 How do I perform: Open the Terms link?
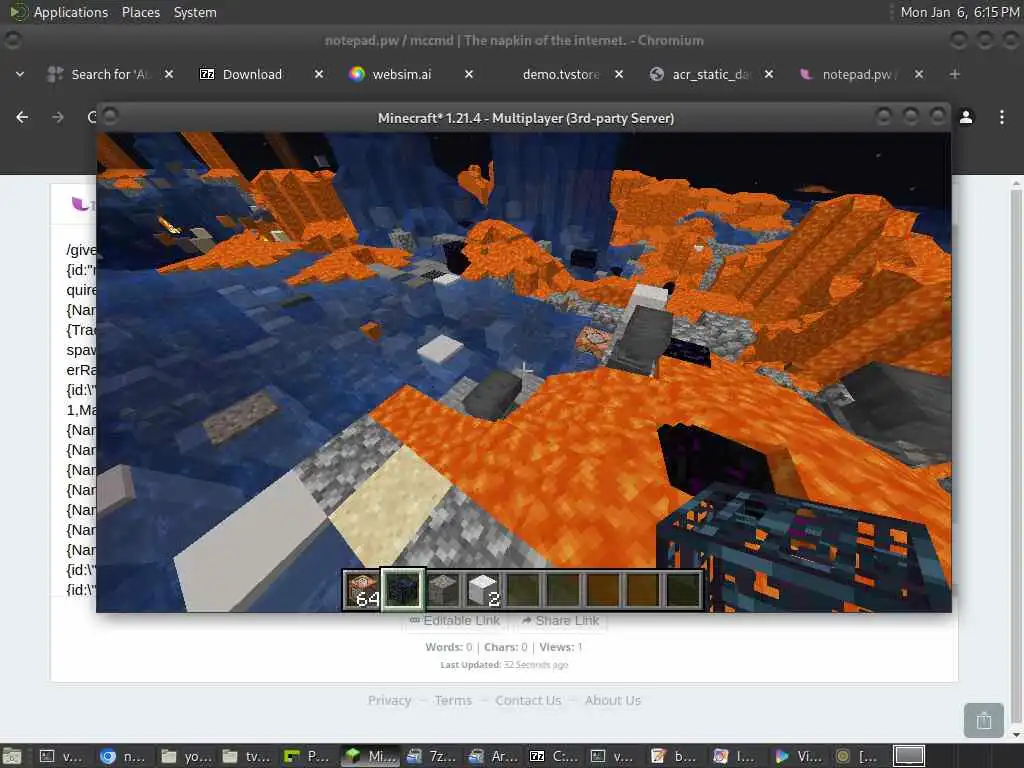[x=453, y=701]
